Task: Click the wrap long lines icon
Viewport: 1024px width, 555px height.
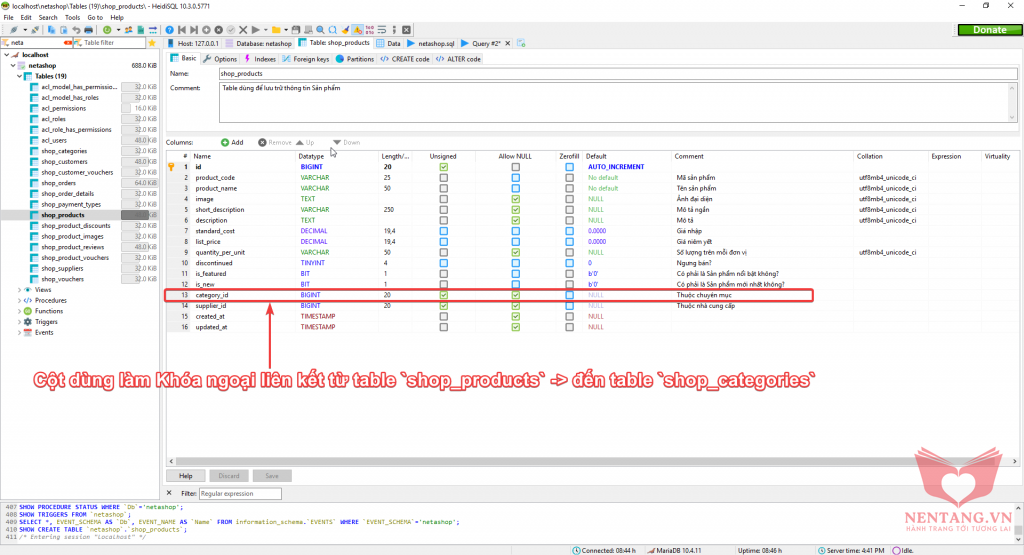Action: pyautogui.click(x=382, y=29)
